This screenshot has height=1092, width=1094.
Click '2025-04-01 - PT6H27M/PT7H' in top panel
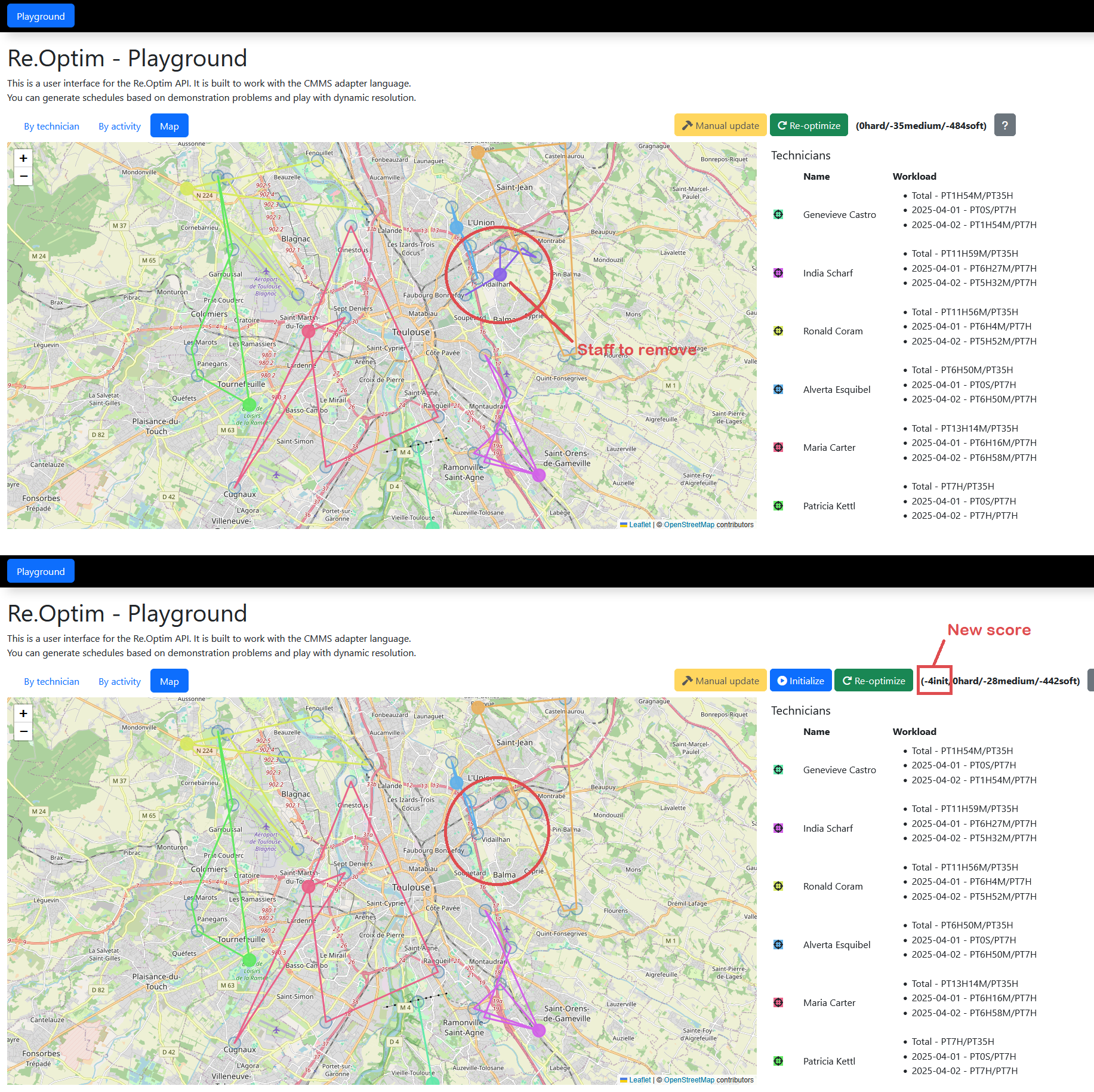tap(974, 268)
